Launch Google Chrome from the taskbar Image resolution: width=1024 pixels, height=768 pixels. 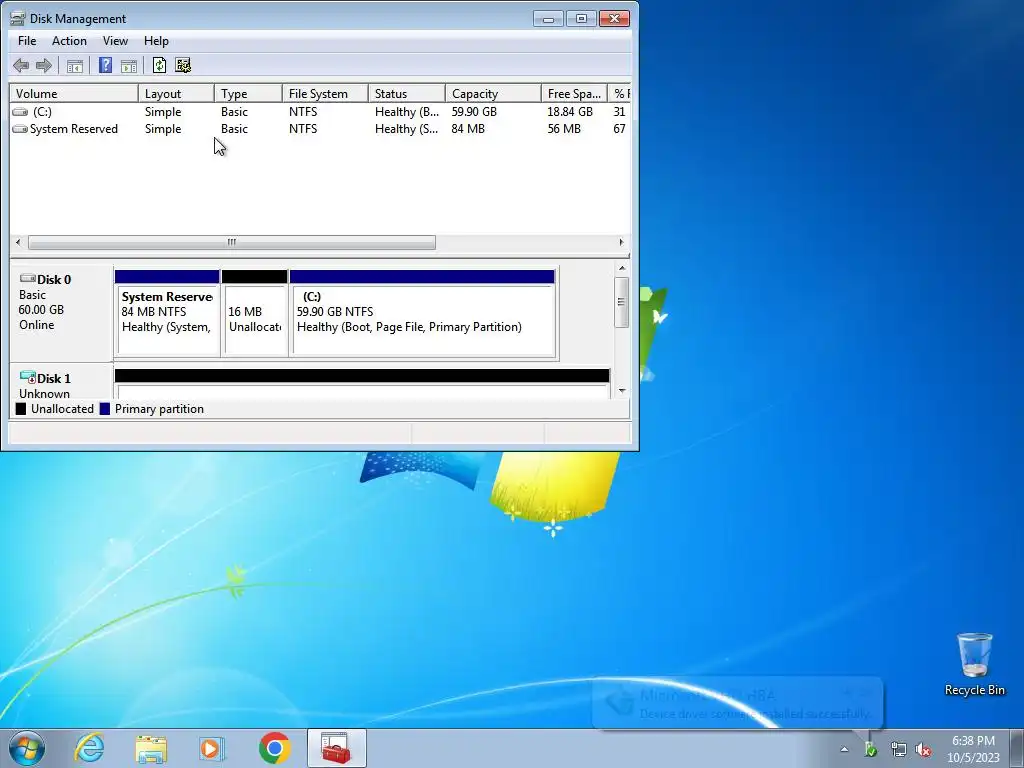[x=274, y=748]
